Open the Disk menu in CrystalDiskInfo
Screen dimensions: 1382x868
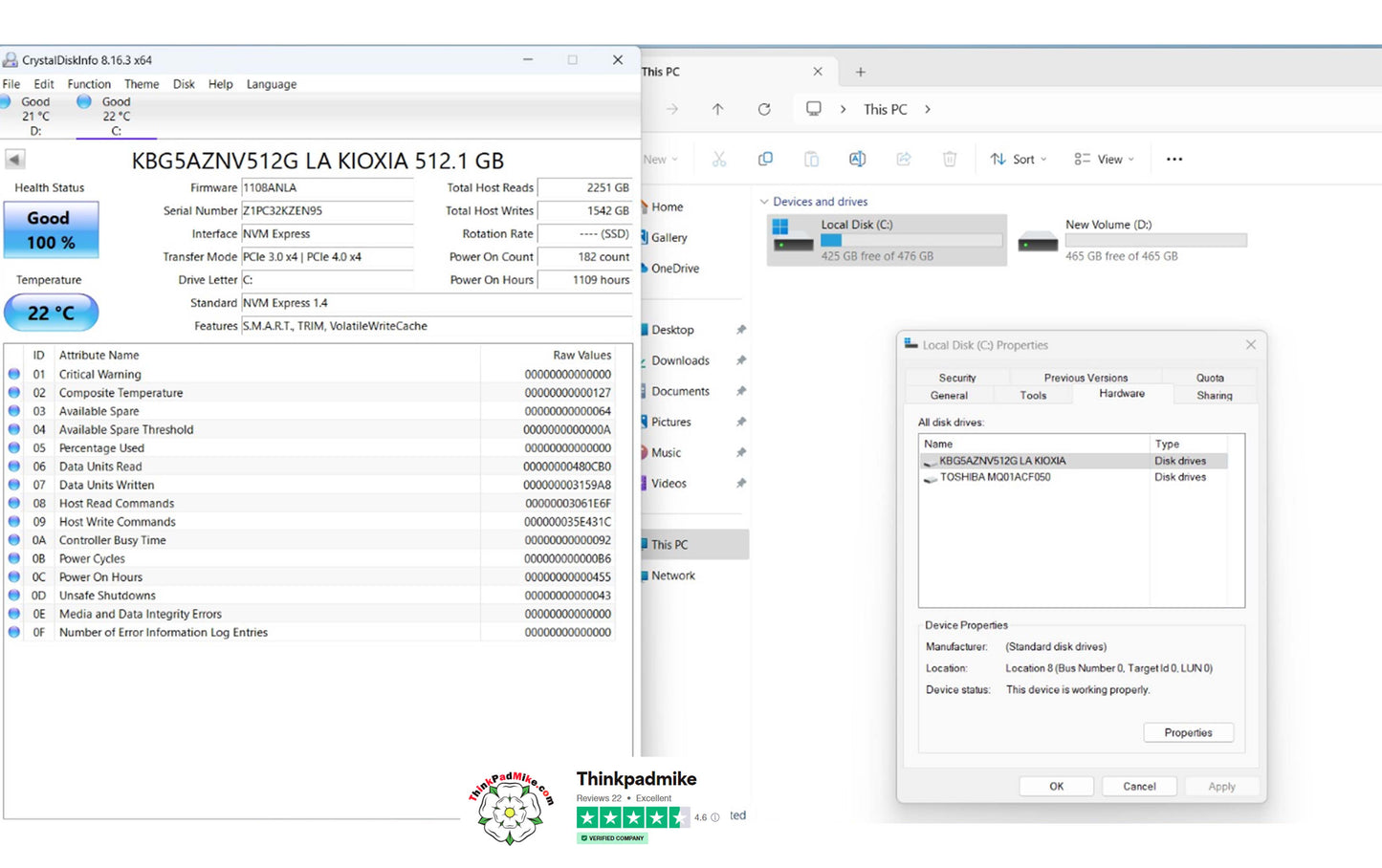point(184,84)
